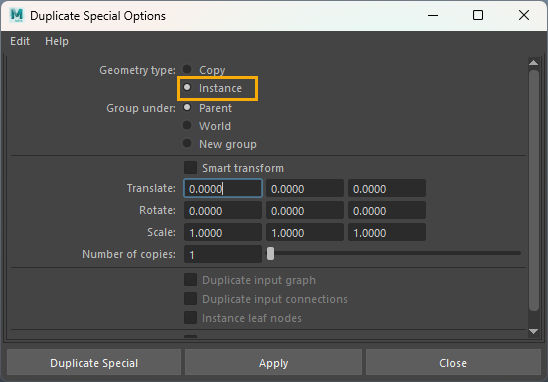Click the Close button at bottom
Viewport: 548px width, 382px height.
click(453, 362)
